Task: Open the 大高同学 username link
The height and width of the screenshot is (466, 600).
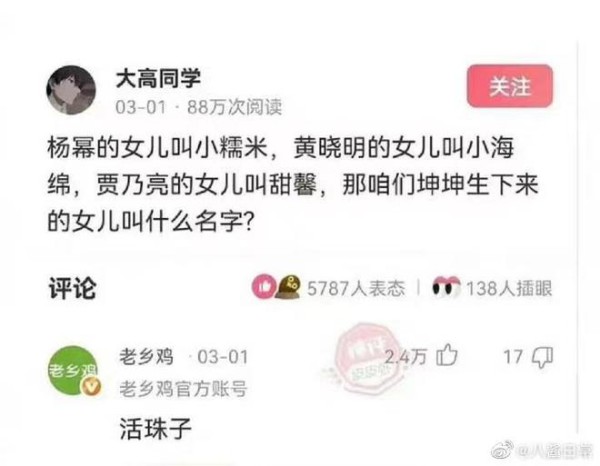Action: [158, 78]
